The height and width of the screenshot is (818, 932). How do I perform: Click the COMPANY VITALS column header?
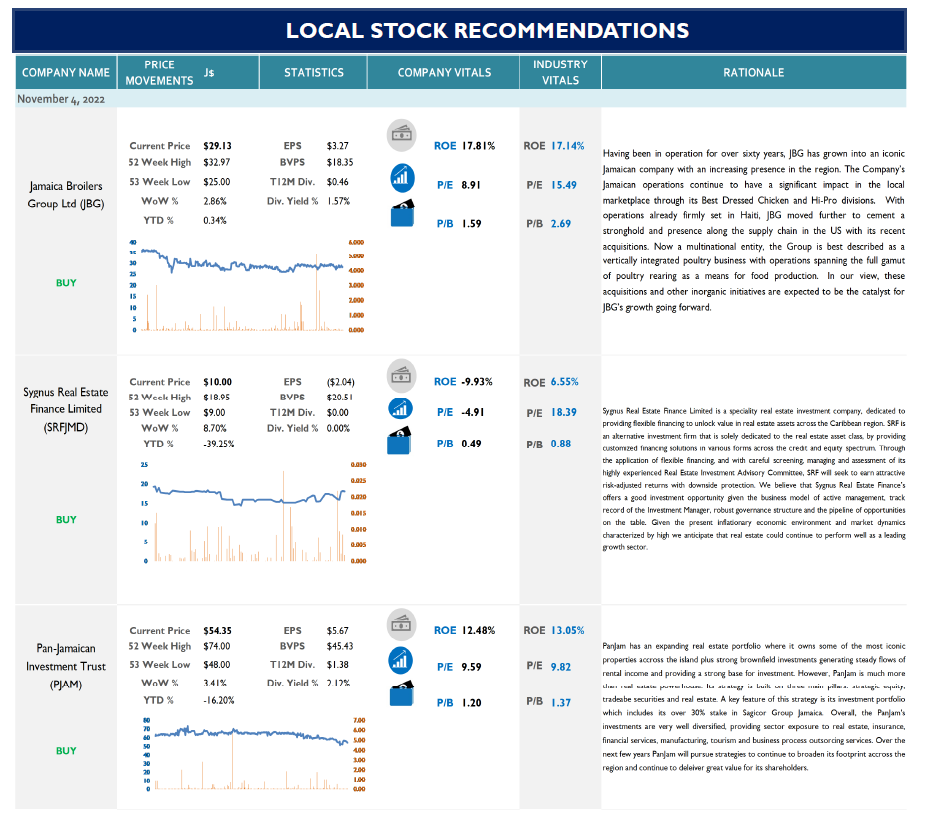pyautogui.click(x=444, y=73)
